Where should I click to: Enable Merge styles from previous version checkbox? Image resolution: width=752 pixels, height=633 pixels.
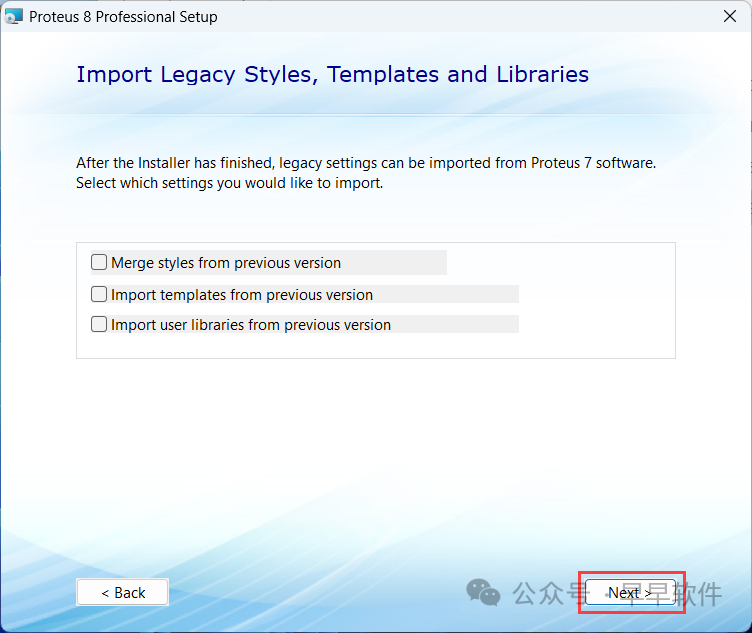99,262
